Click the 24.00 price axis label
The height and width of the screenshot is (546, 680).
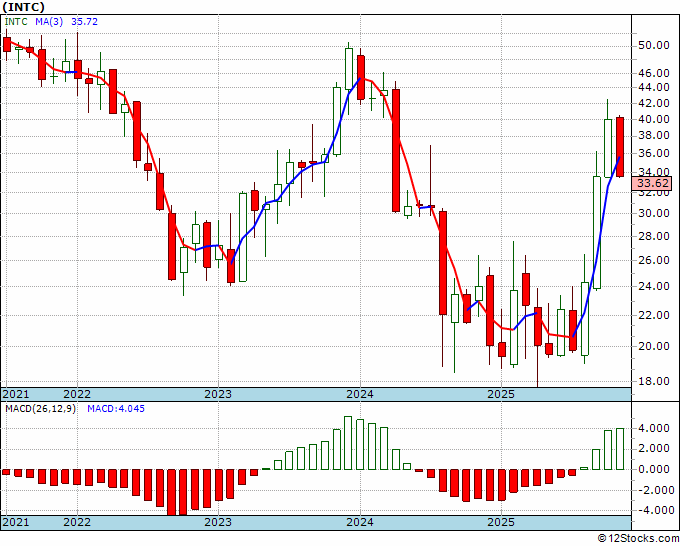click(x=654, y=286)
